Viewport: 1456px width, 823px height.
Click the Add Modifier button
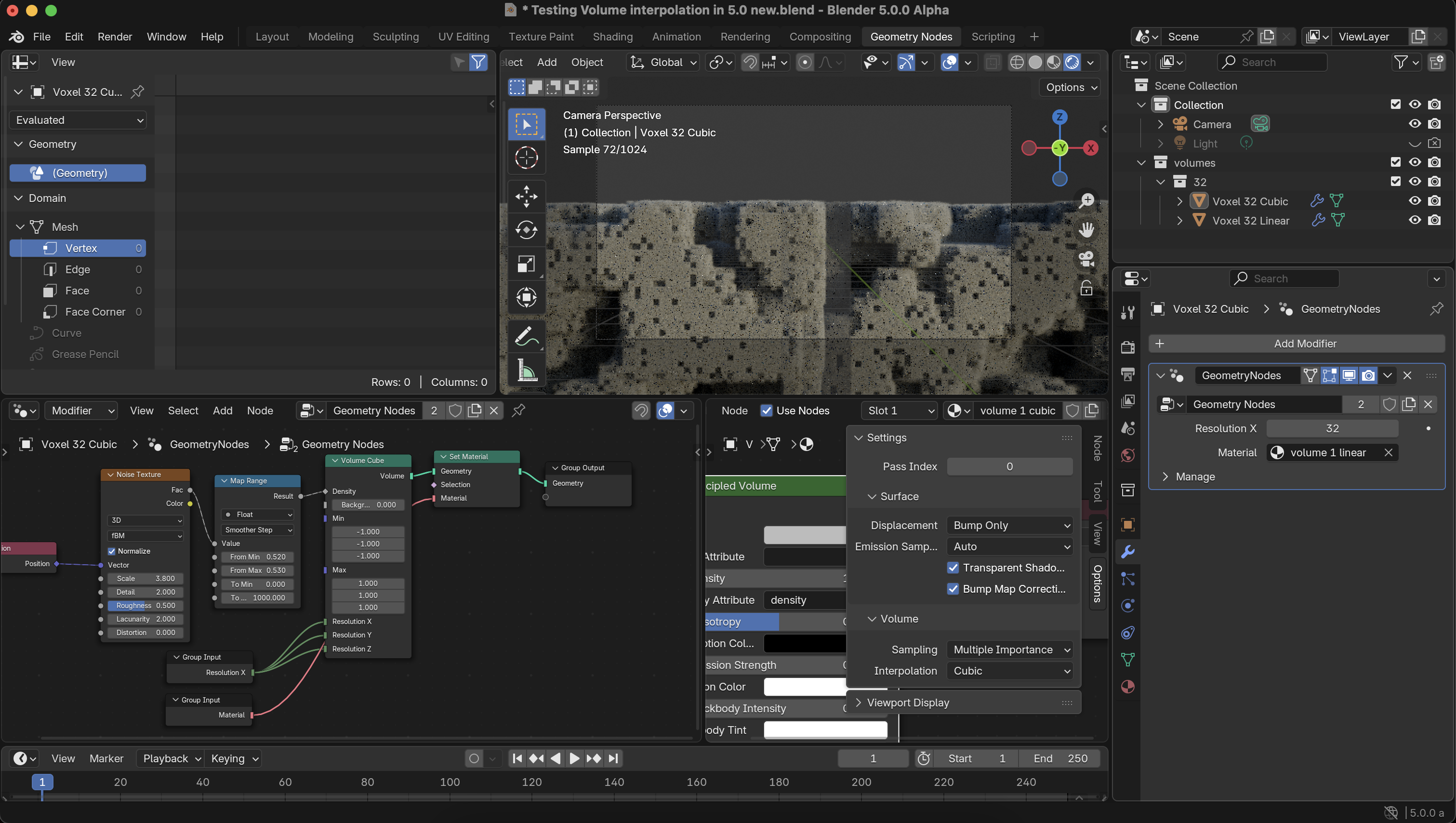point(1297,344)
